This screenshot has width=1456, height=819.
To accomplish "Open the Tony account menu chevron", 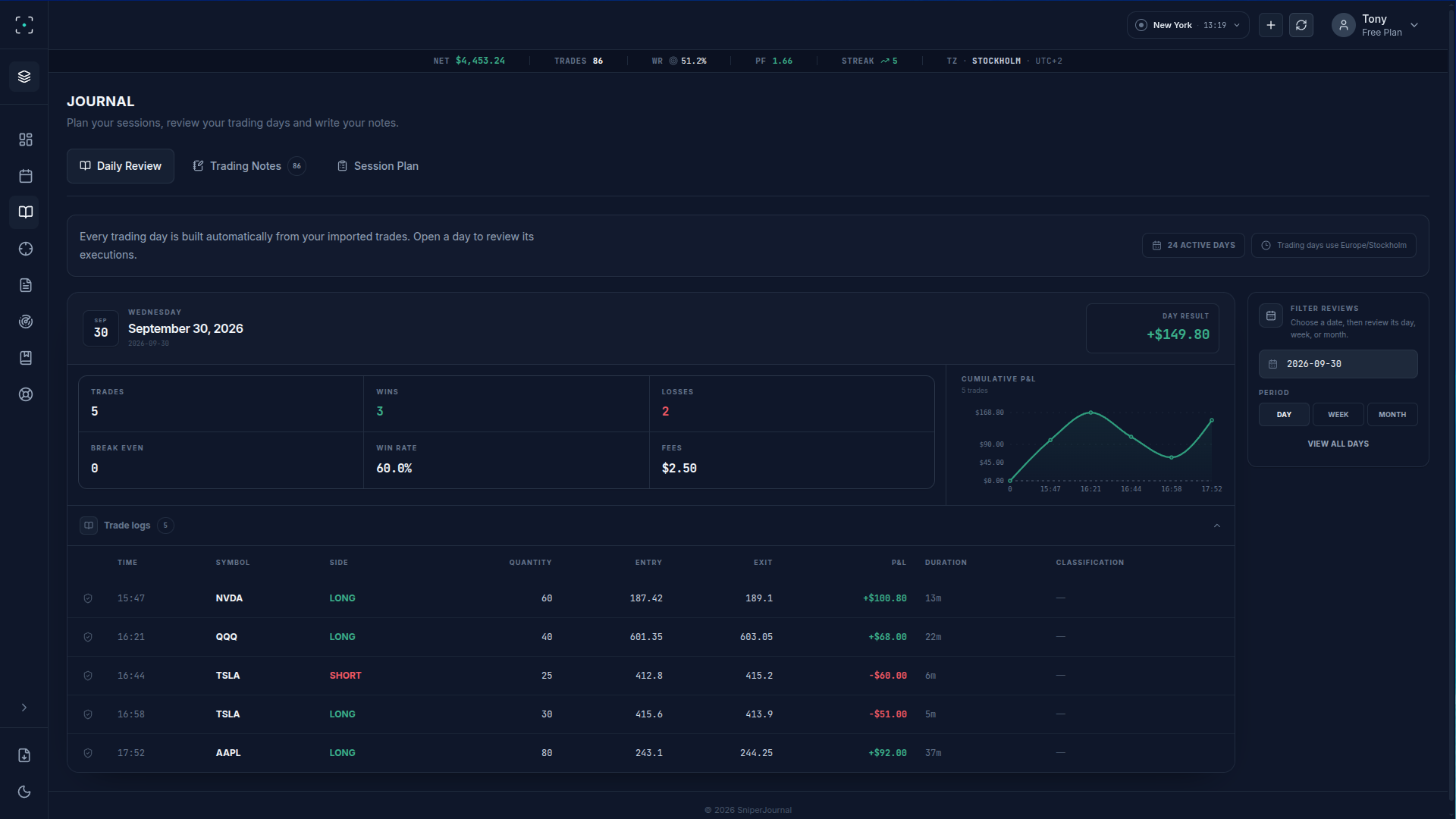I will tap(1414, 25).
